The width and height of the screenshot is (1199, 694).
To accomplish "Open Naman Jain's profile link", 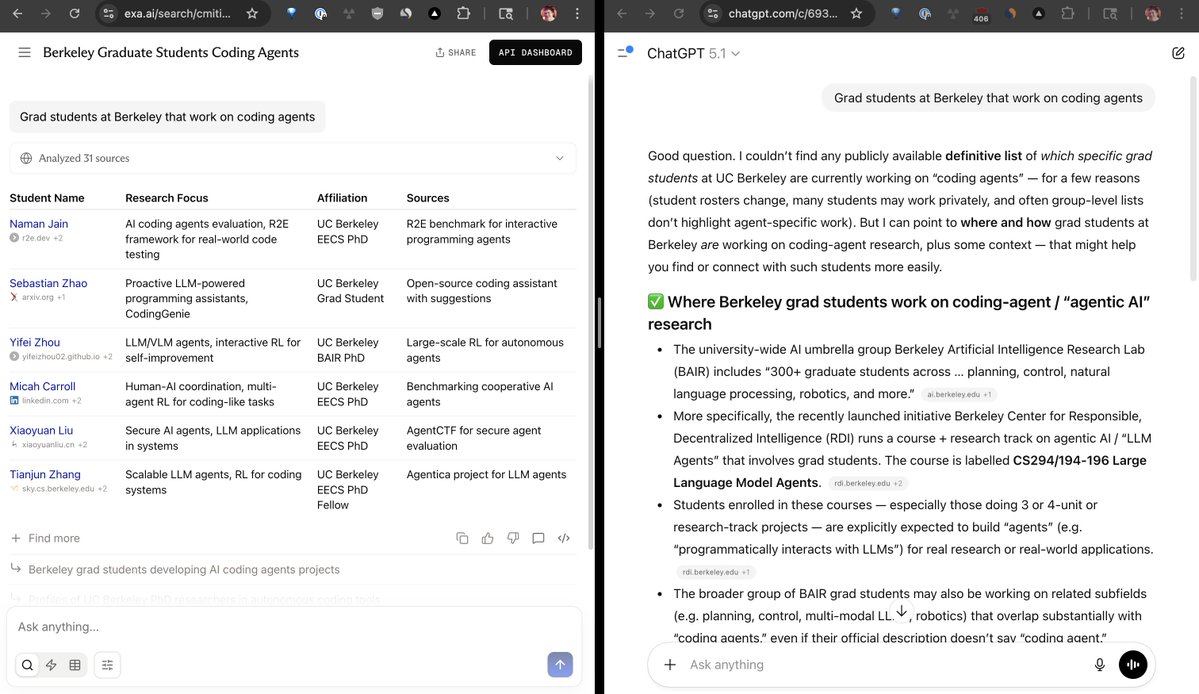I will point(39,224).
